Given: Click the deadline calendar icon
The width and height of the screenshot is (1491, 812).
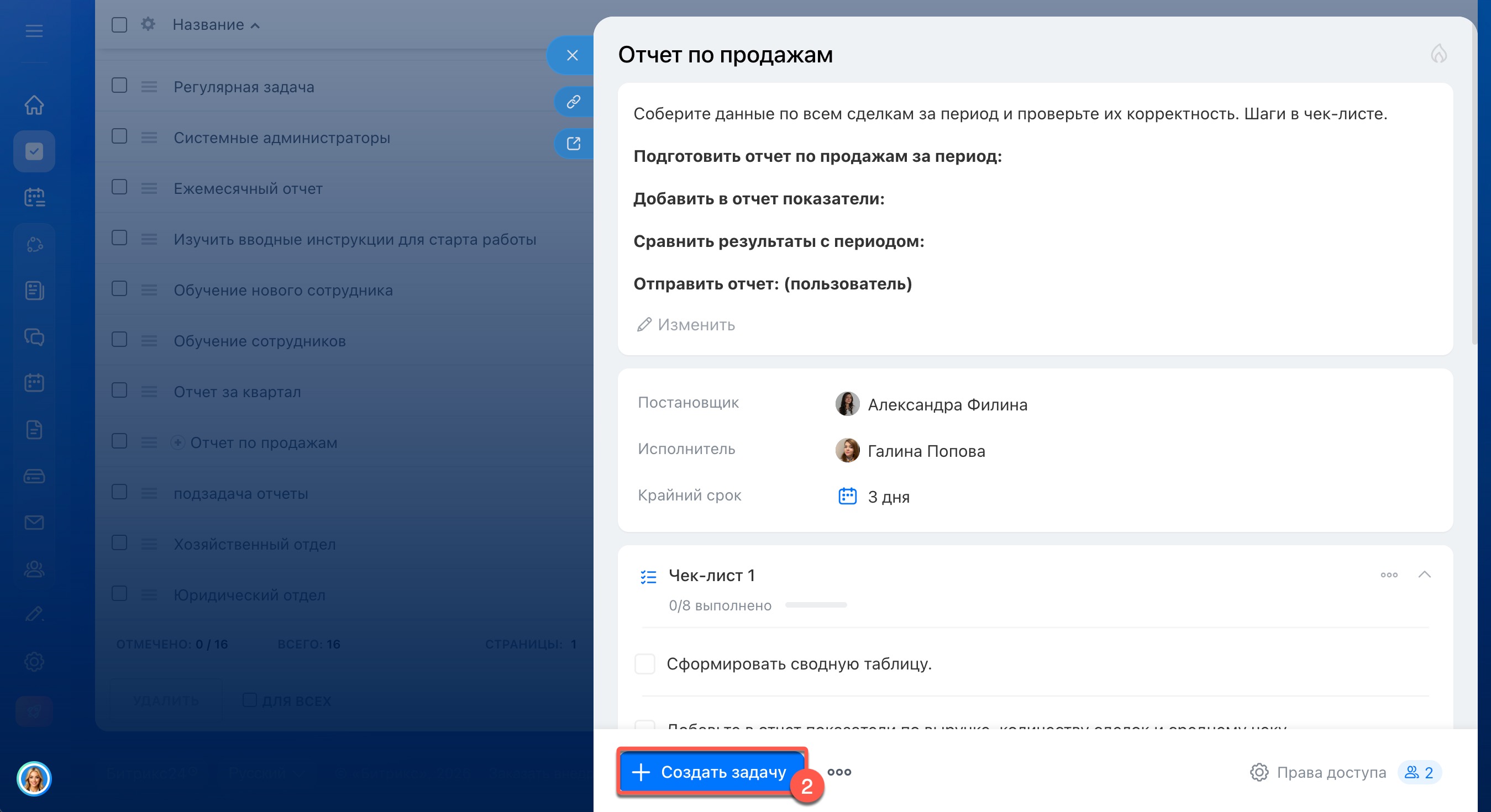Looking at the screenshot, I should tap(847, 496).
